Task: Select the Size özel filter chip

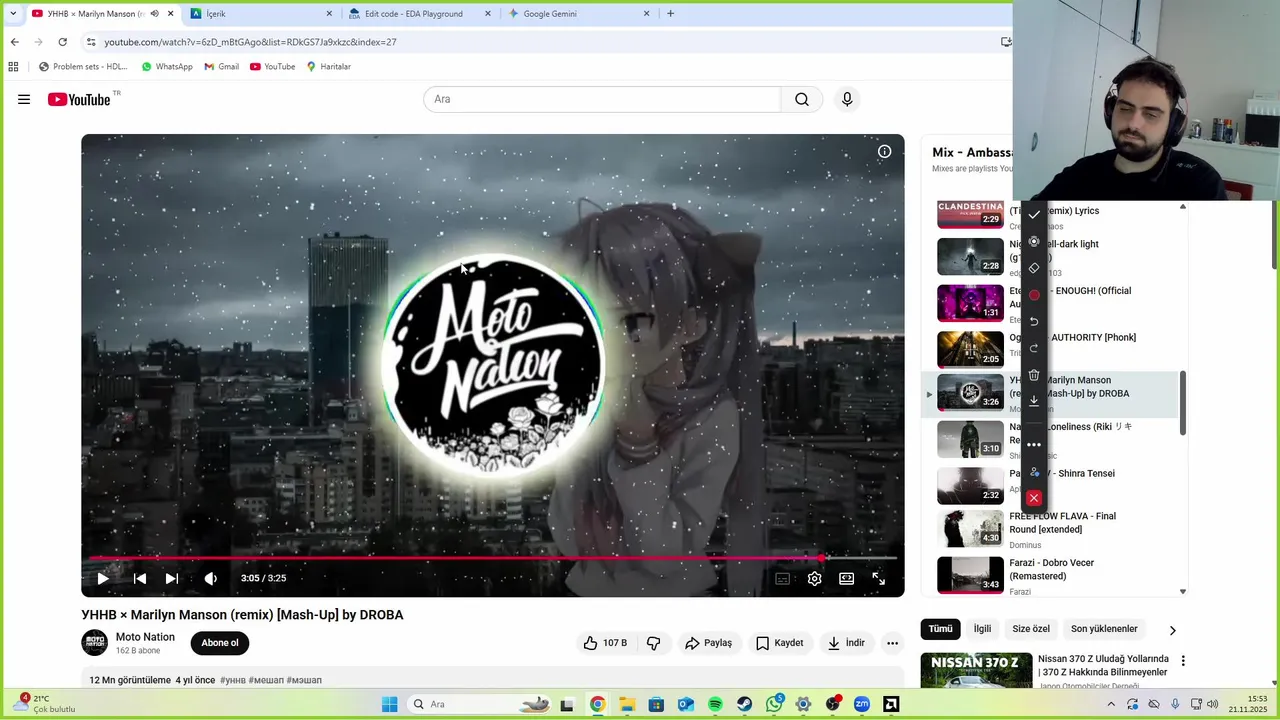Action: pos(1031,629)
